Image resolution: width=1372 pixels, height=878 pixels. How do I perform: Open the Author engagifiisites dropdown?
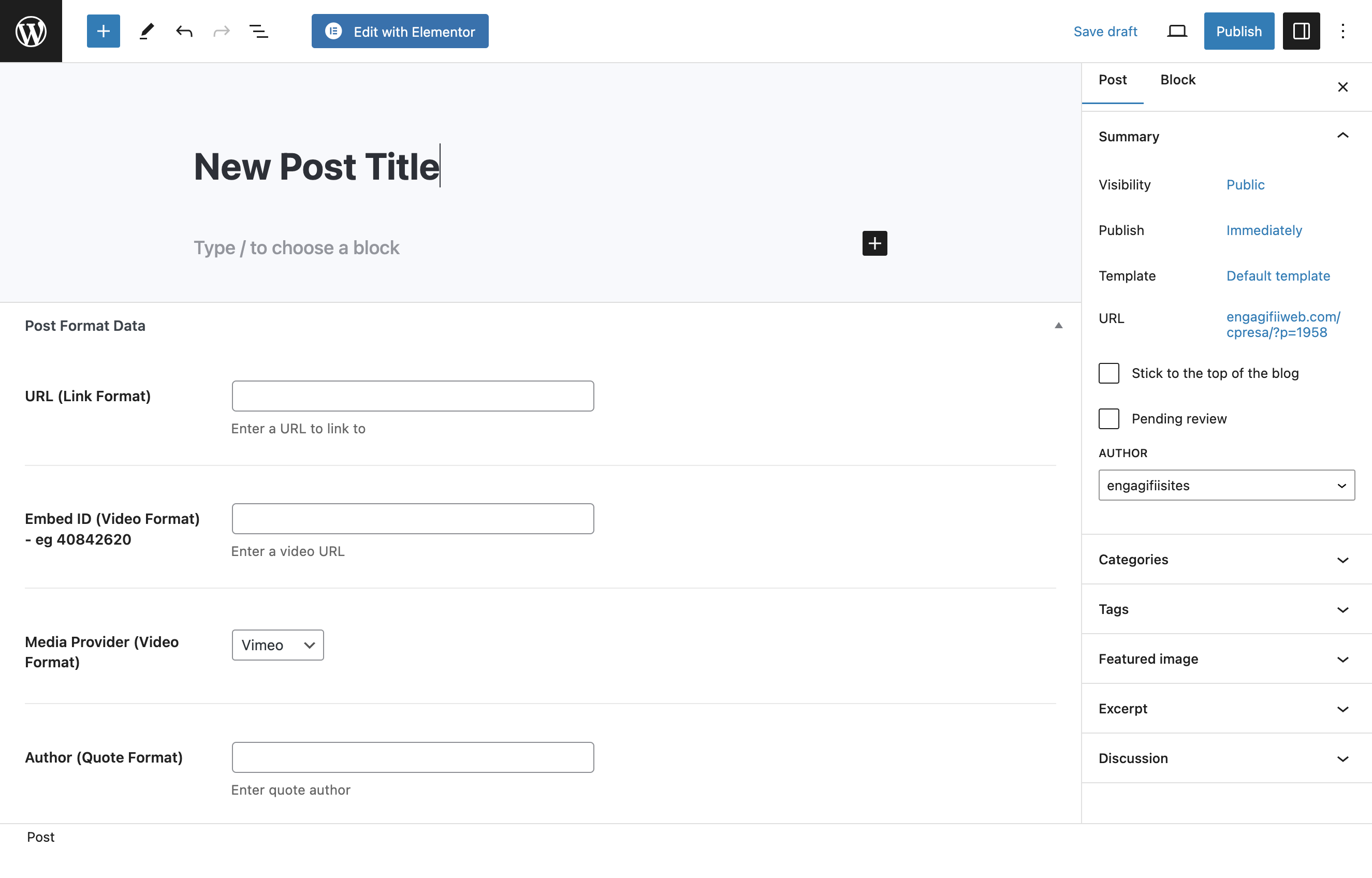pyautogui.click(x=1226, y=485)
